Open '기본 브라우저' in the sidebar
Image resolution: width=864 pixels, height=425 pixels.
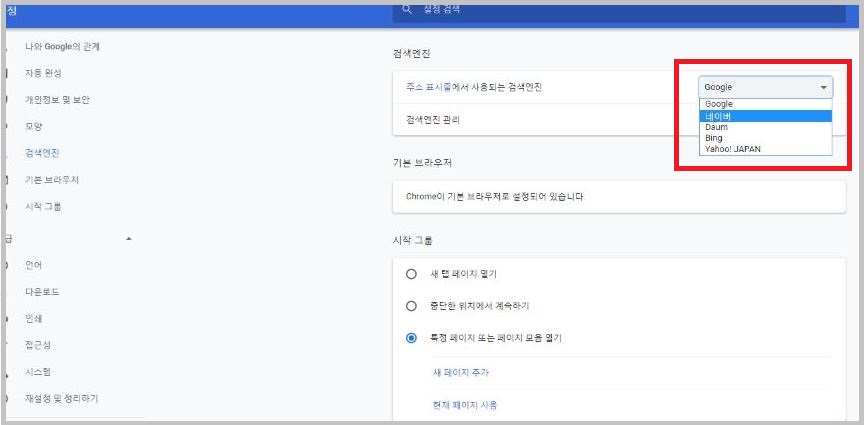[x=52, y=180]
